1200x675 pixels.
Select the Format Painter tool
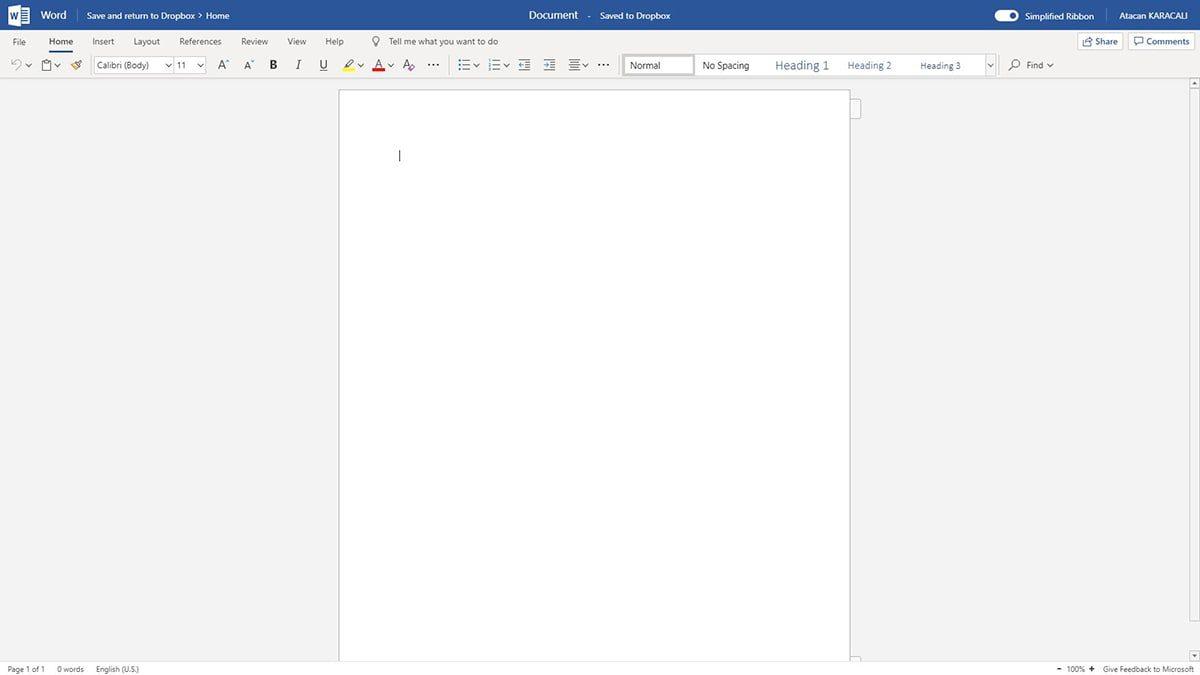[75, 64]
